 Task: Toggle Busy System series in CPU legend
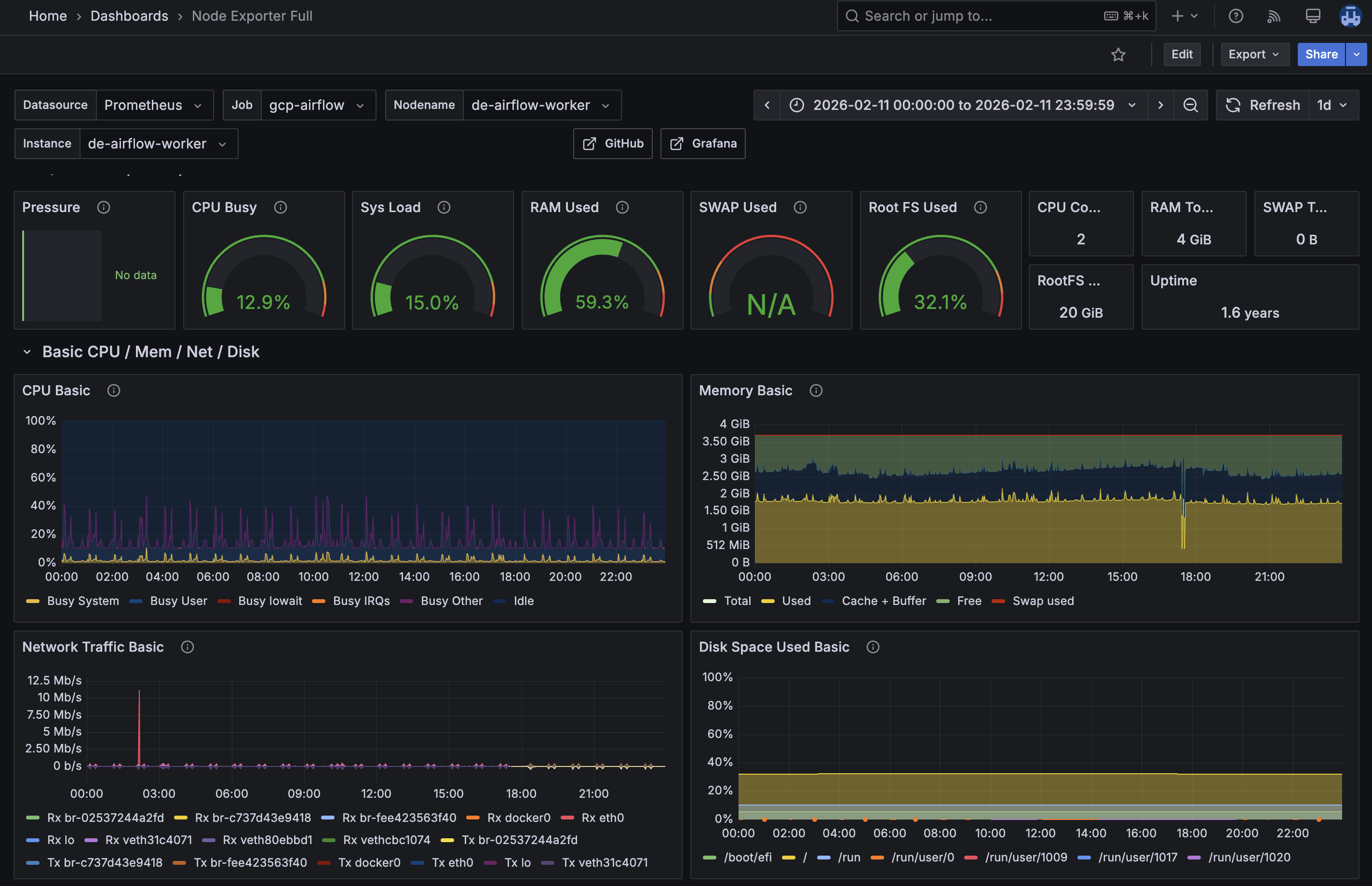[83, 601]
